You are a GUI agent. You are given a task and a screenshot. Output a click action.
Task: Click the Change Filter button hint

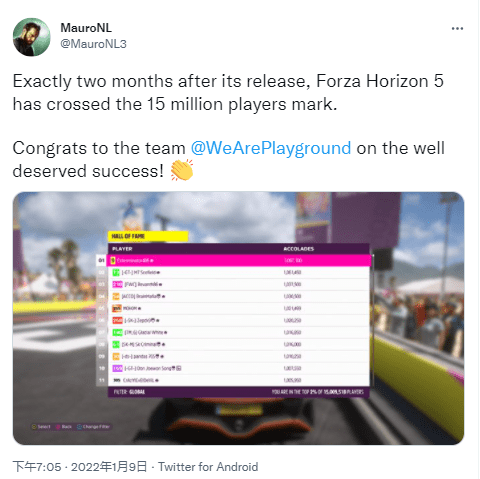pyautogui.click(x=94, y=427)
